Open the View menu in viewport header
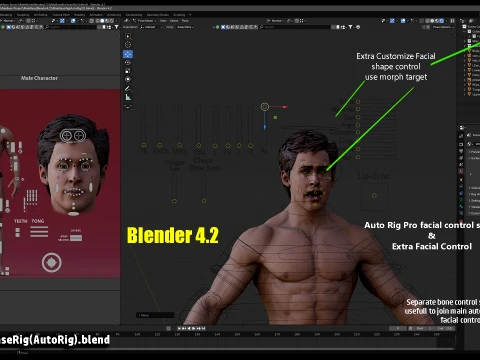This screenshot has height=360, width=480. click(x=163, y=21)
